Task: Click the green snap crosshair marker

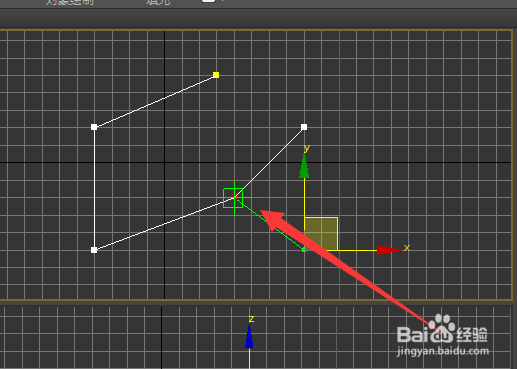Action: (x=234, y=198)
